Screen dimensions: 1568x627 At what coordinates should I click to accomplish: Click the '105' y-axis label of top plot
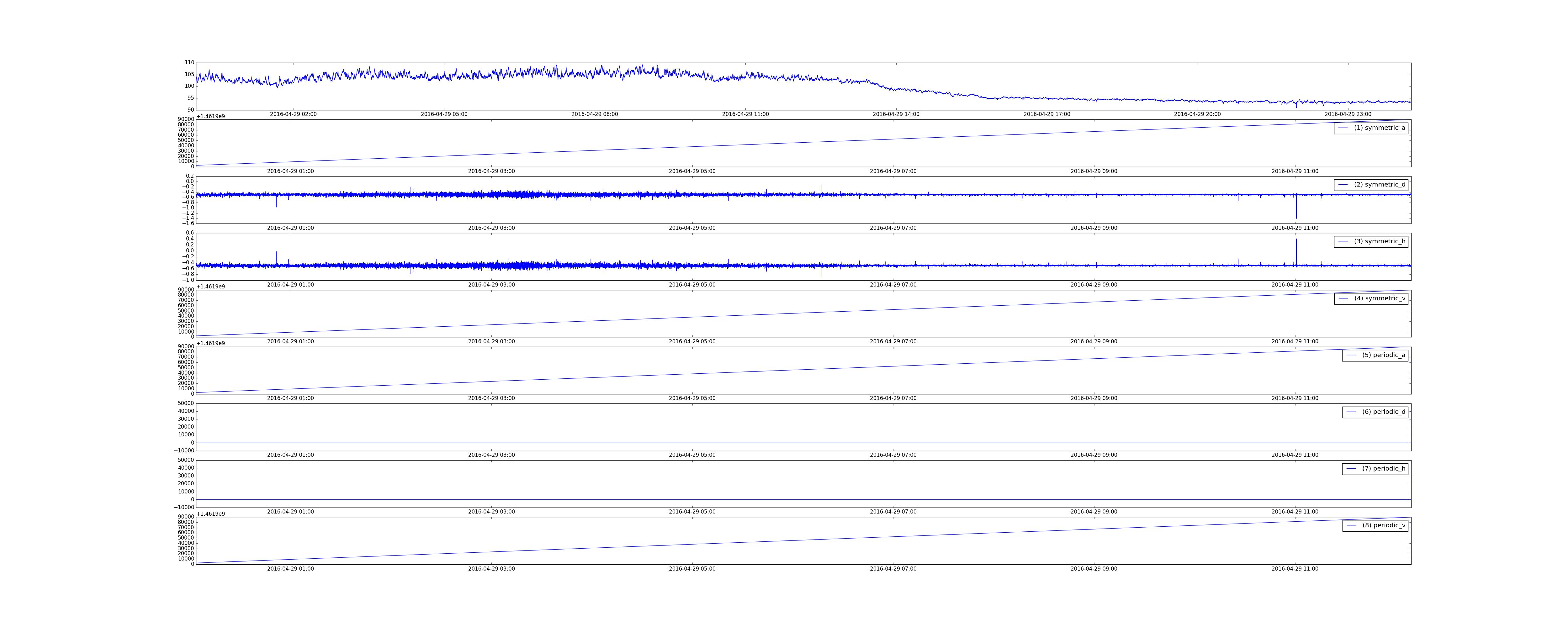pos(190,74)
